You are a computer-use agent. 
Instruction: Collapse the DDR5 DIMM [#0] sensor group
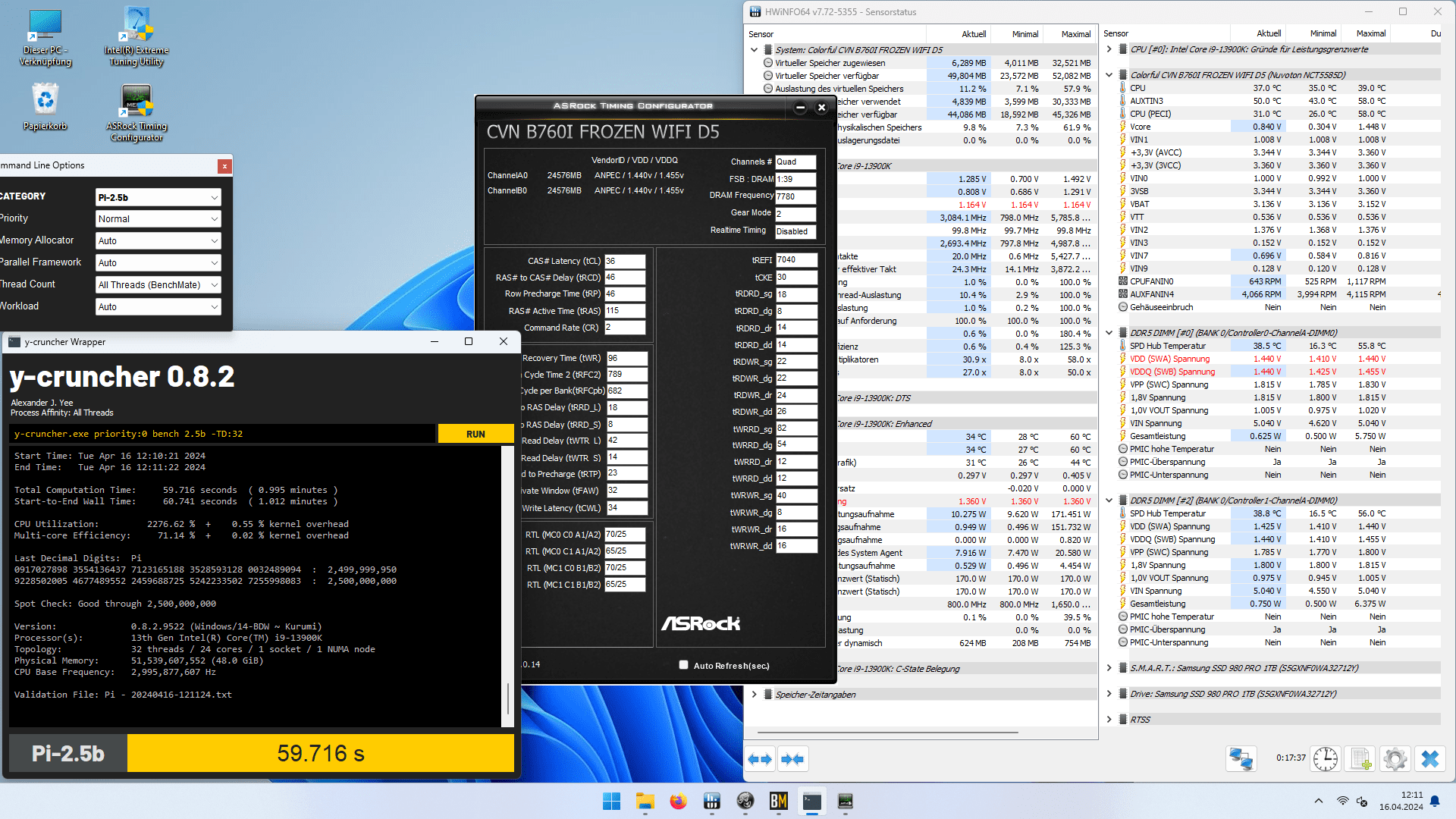1109,333
